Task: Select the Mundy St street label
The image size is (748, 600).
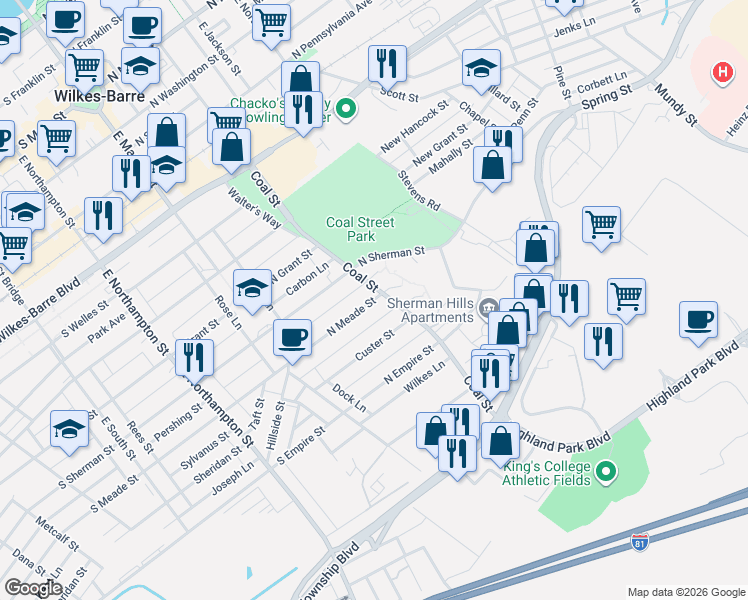Action: pyautogui.click(x=676, y=105)
